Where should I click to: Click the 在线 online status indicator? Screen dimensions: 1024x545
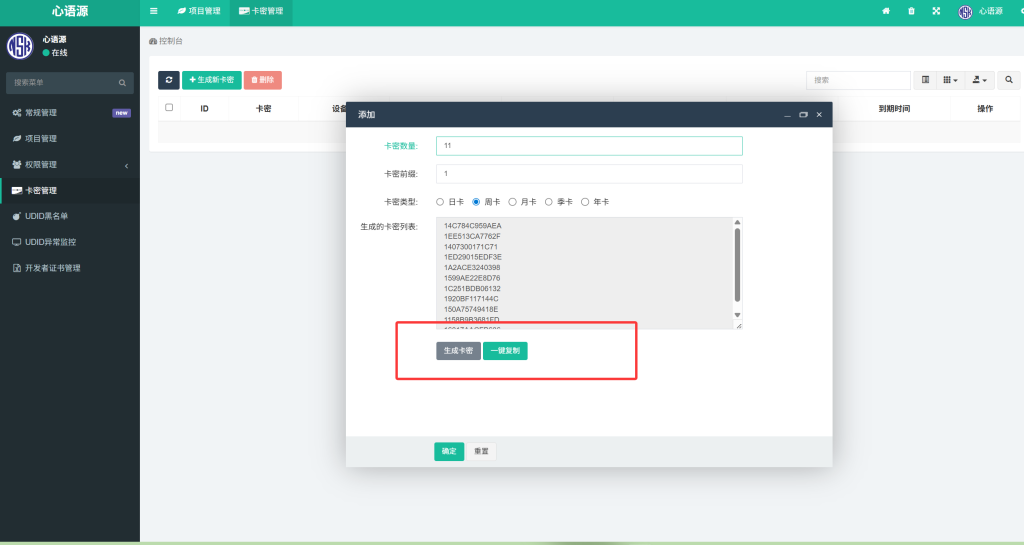(55, 53)
